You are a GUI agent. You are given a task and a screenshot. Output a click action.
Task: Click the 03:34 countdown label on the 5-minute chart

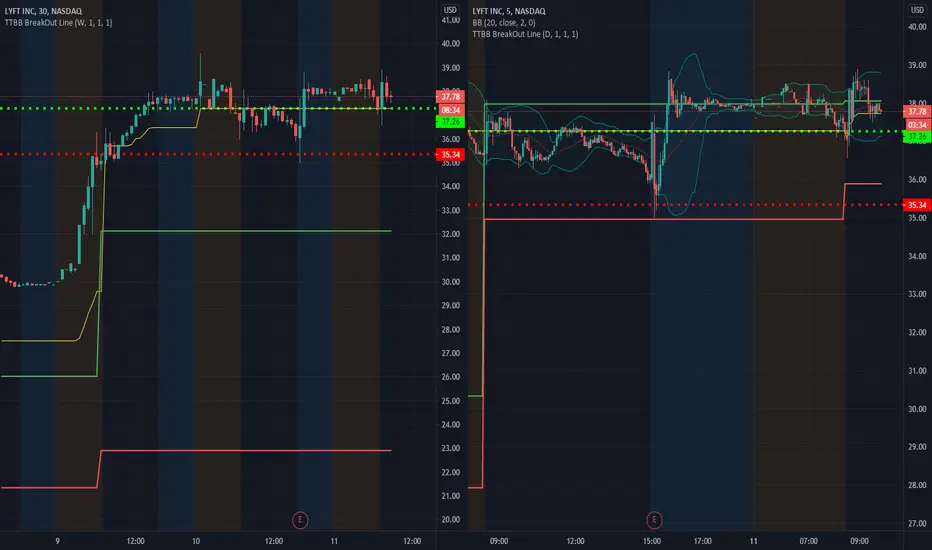pyautogui.click(x=917, y=125)
